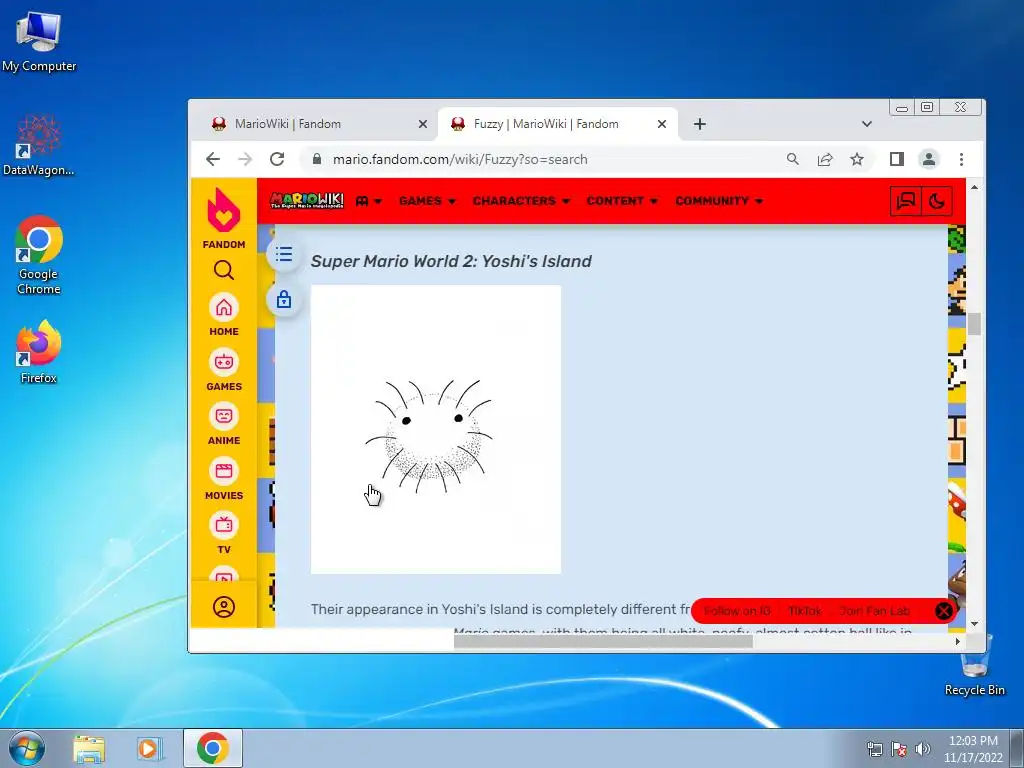The height and width of the screenshot is (768, 1024).
Task: Click the MarioWiki logo
Action: (x=307, y=200)
